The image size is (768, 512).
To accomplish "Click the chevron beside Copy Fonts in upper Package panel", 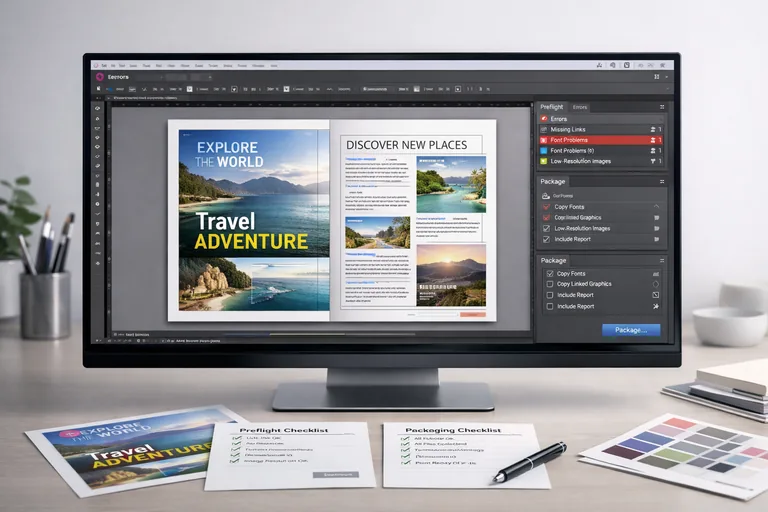I will (x=656, y=206).
